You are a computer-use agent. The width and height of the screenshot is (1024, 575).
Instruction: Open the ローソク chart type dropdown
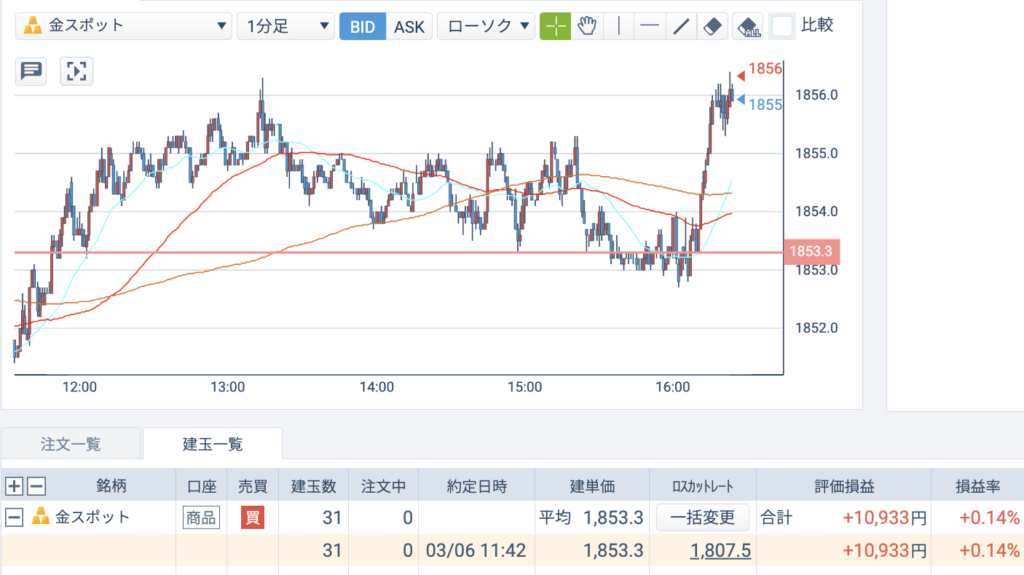(487, 26)
